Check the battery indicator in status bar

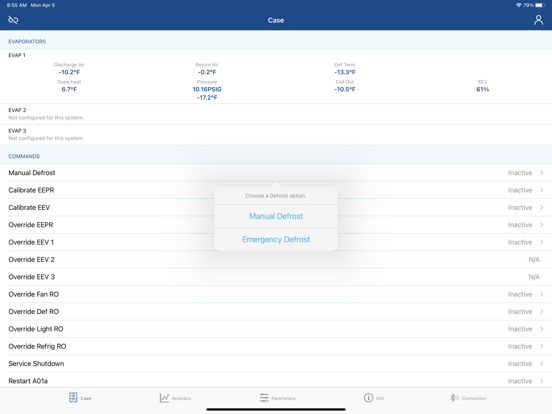[x=540, y=5]
